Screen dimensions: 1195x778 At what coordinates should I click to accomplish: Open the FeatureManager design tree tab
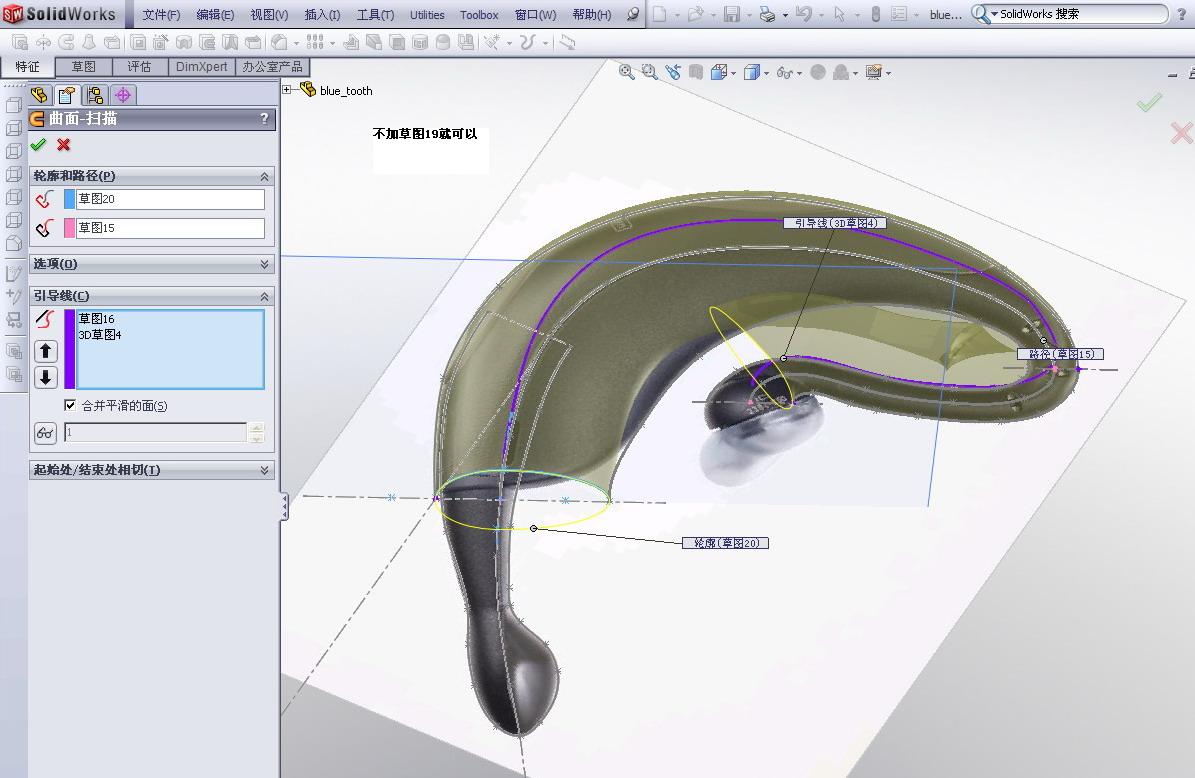(x=40, y=95)
